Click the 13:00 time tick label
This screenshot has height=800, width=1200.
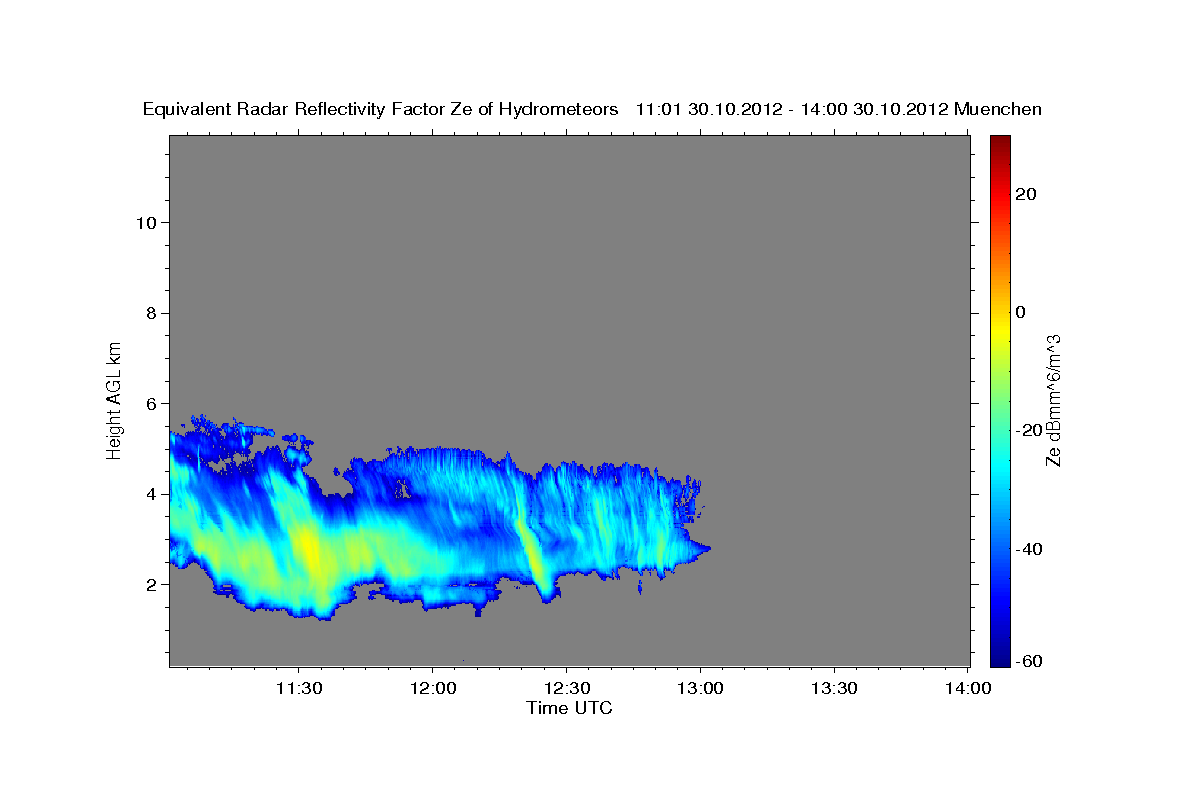(700, 689)
